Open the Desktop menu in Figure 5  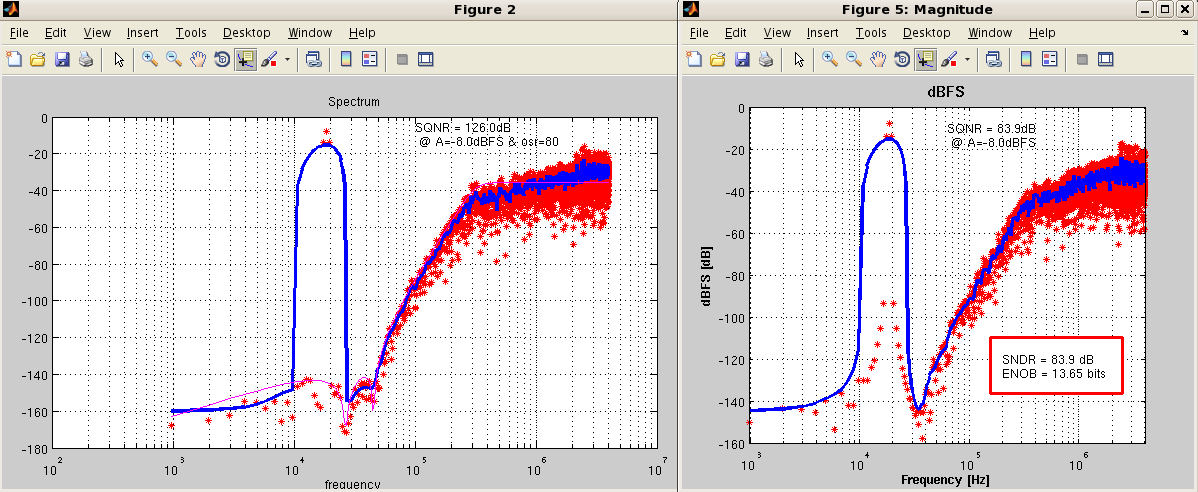[927, 33]
